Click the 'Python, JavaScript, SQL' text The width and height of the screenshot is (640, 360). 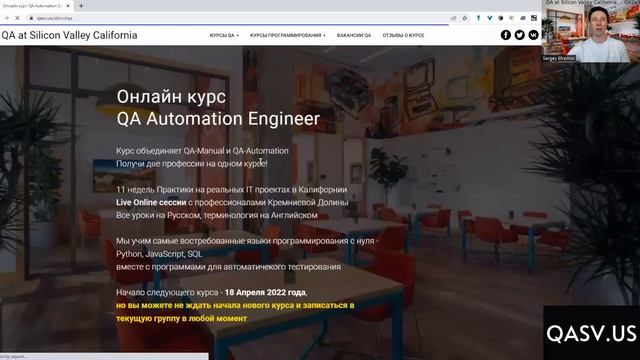click(159, 254)
